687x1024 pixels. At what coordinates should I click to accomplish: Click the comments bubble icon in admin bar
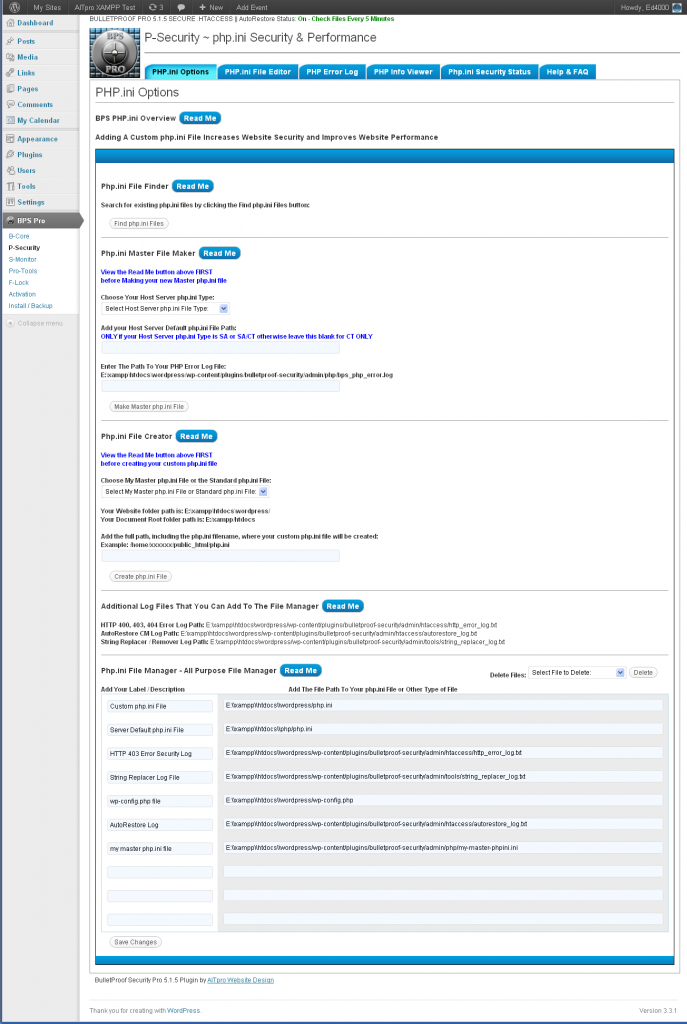click(x=181, y=7)
